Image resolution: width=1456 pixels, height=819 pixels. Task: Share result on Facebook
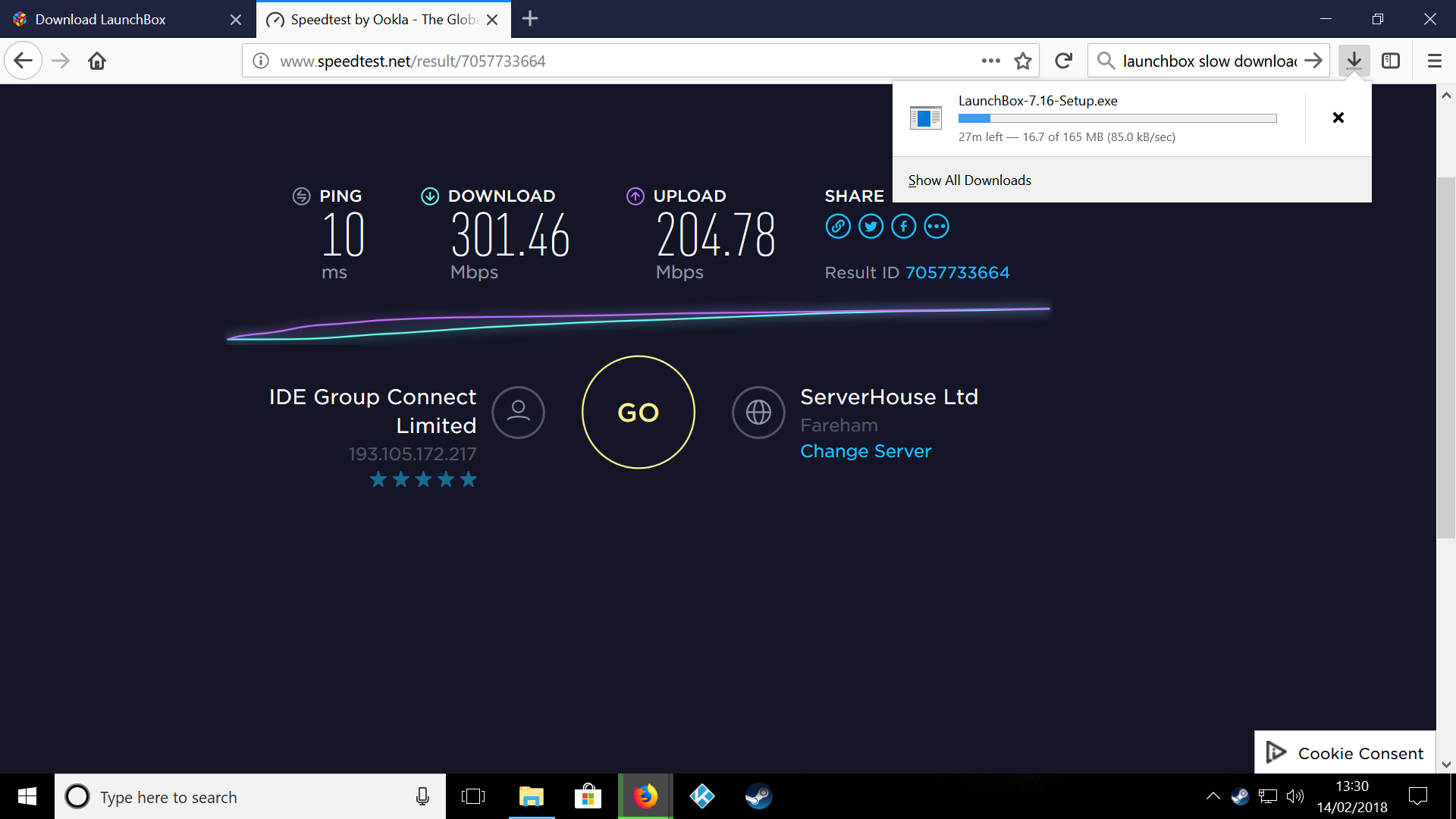click(903, 226)
